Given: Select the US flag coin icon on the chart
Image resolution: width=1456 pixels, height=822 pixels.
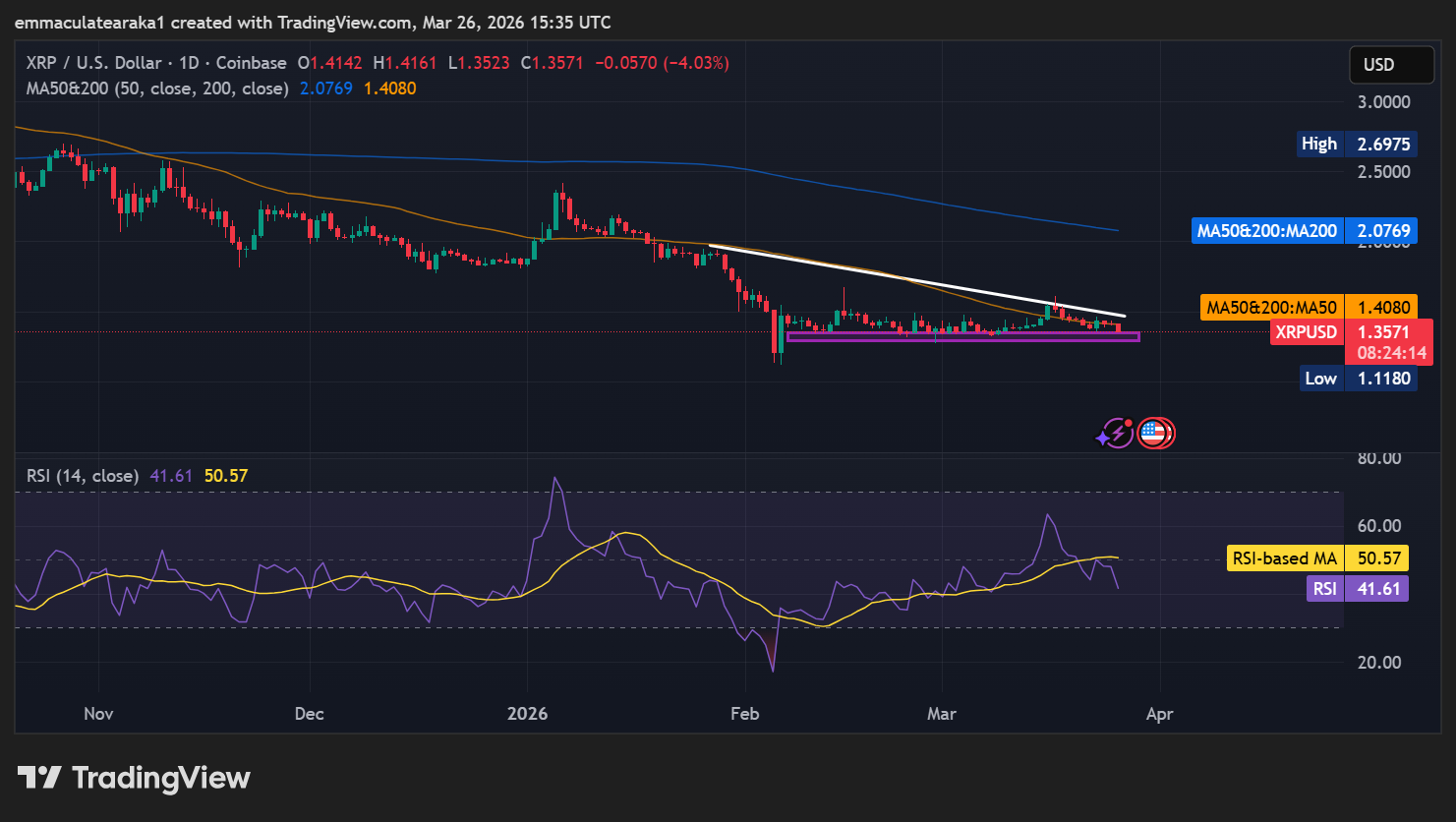Looking at the screenshot, I should [1156, 433].
